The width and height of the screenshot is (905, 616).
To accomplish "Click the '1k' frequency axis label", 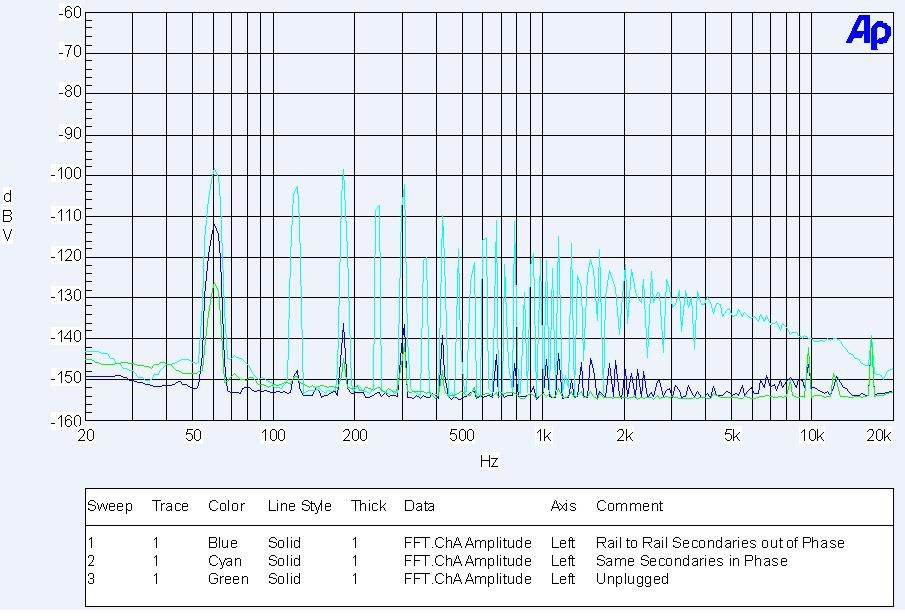I will 543,435.
